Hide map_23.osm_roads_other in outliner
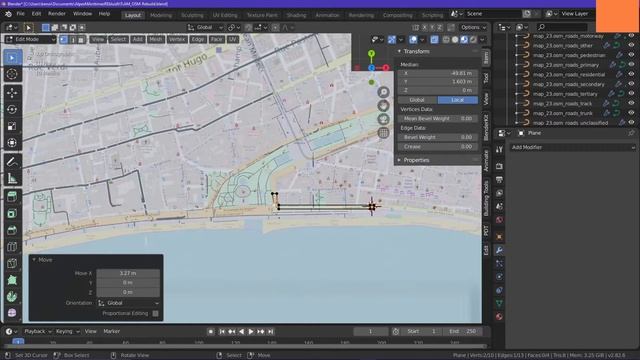The image size is (640, 360). 631,45
